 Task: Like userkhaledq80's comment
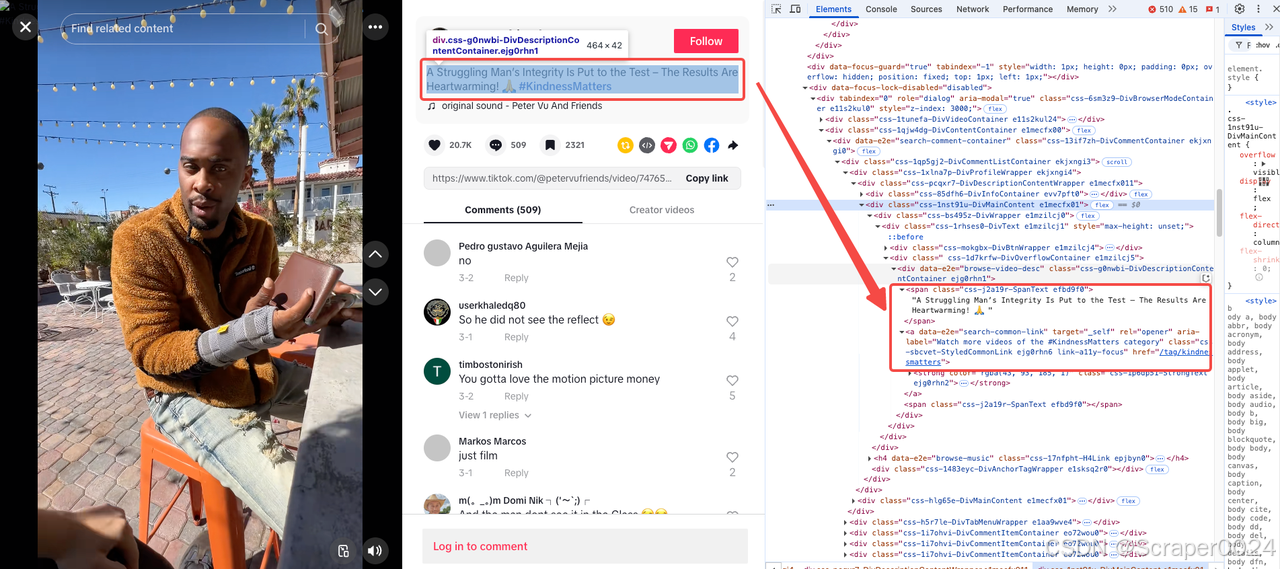pos(732,321)
